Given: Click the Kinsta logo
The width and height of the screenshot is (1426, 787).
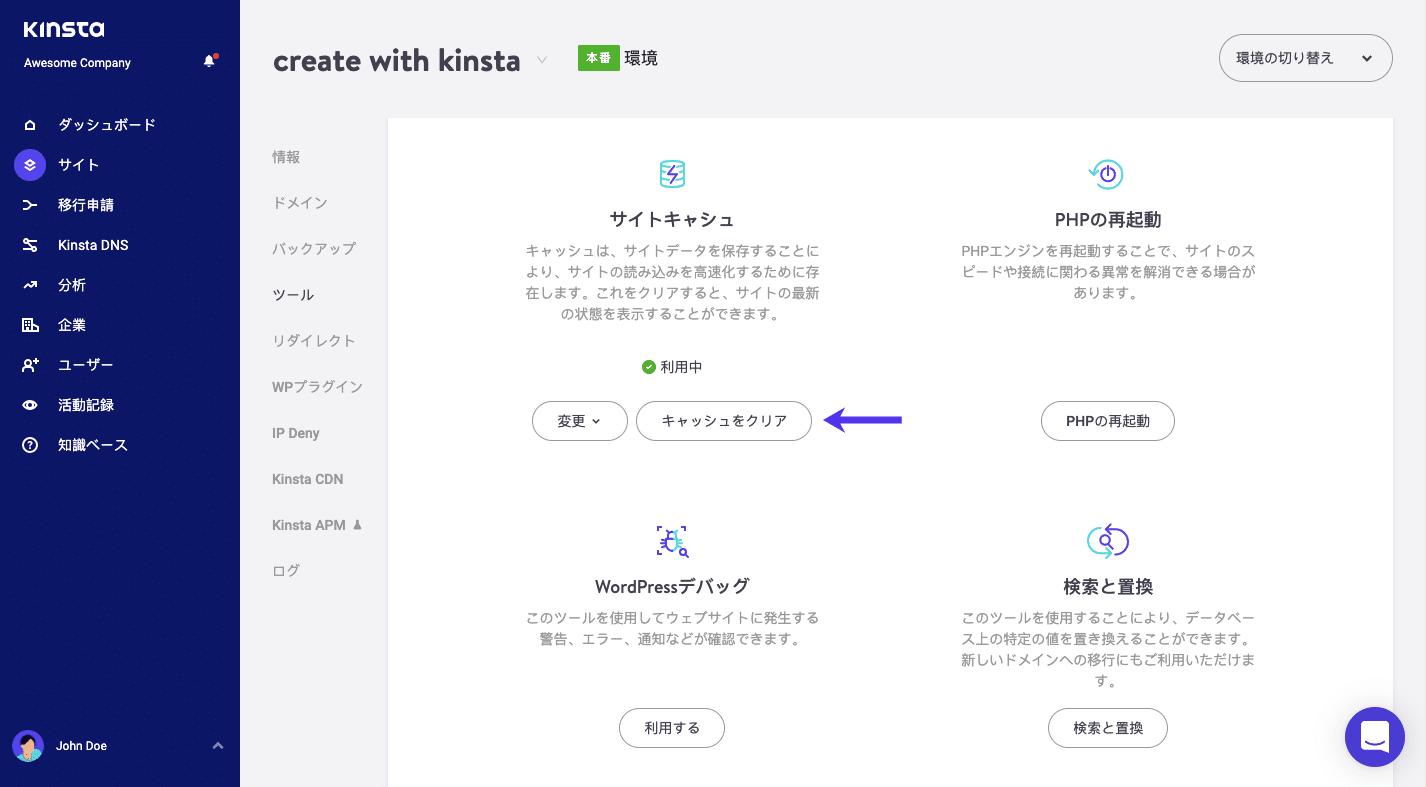Looking at the screenshot, I should (x=65, y=29).
